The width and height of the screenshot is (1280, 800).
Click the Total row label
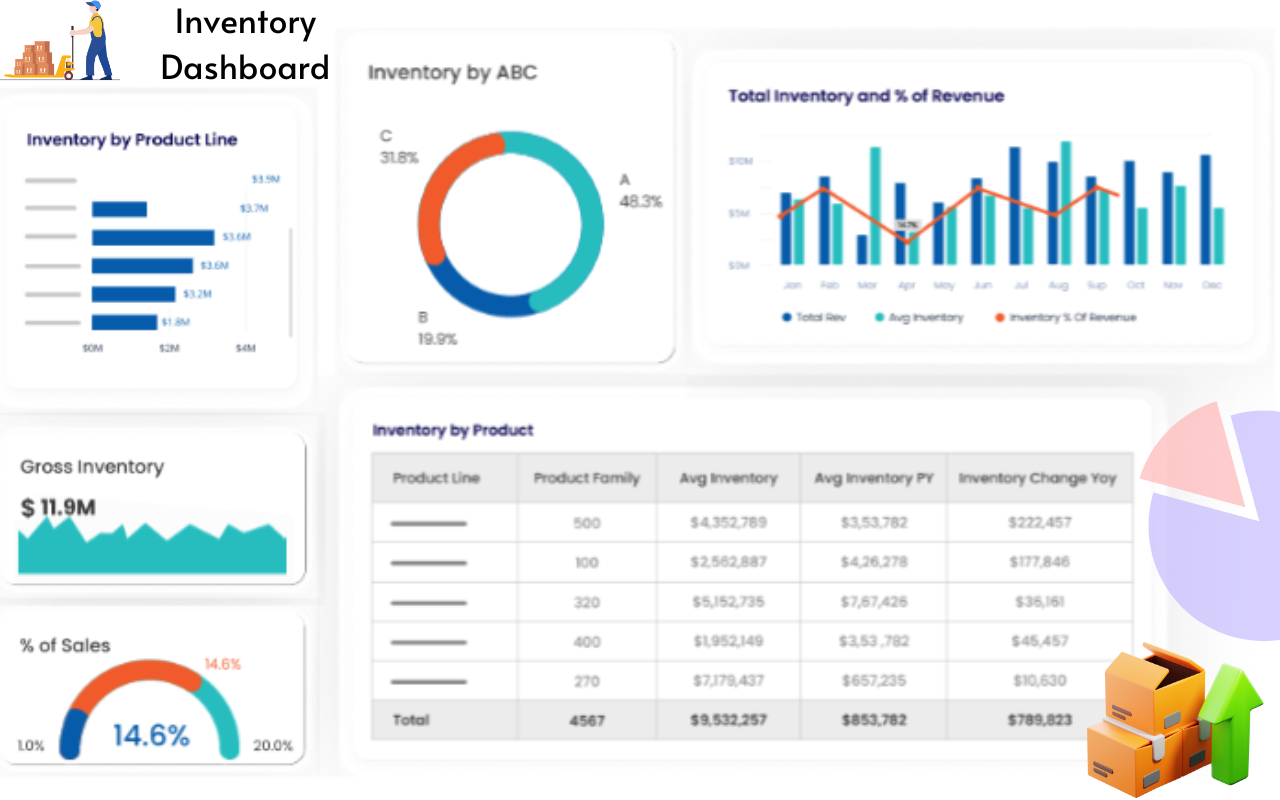tap(411, 720)
